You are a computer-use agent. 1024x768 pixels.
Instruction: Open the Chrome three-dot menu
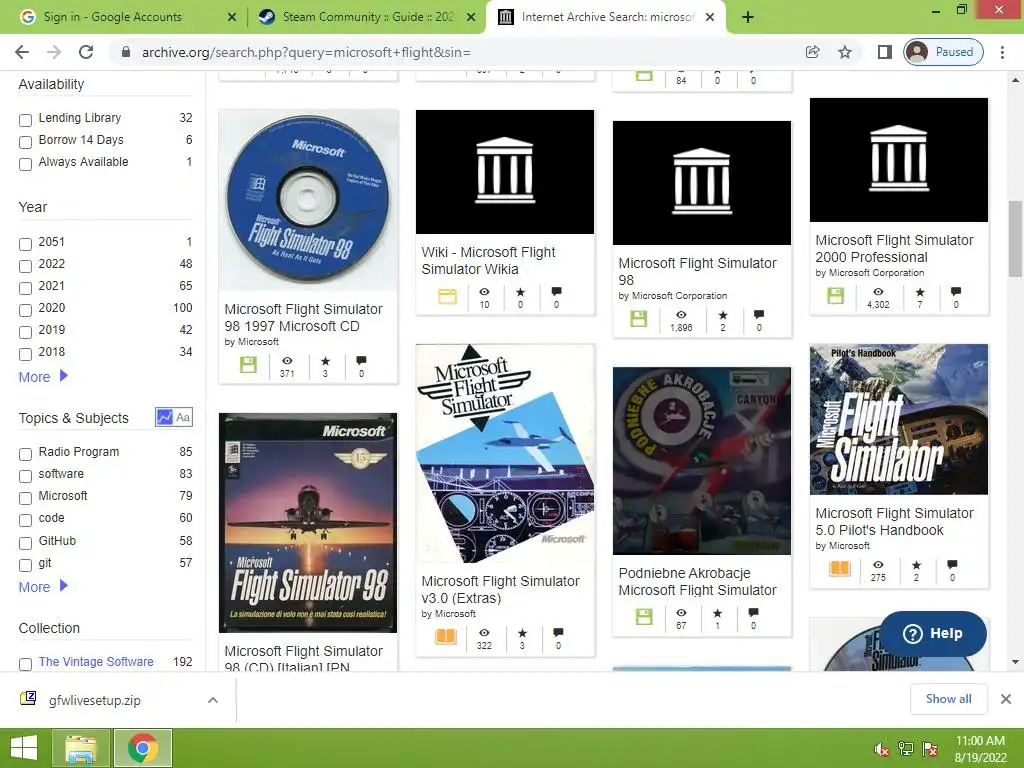pyautogui.click(x=1002, y=52)
